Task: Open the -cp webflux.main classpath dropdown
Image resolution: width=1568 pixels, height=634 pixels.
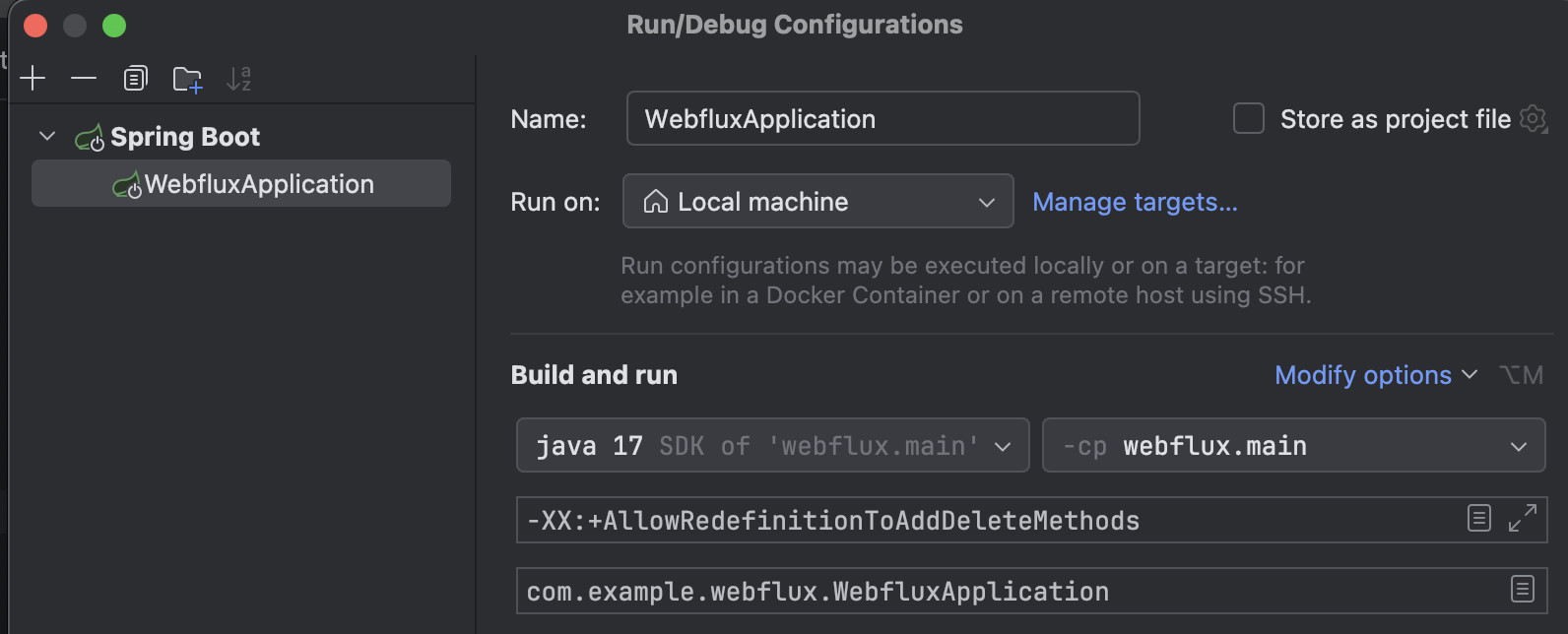Action: [x=1293, y=446]
